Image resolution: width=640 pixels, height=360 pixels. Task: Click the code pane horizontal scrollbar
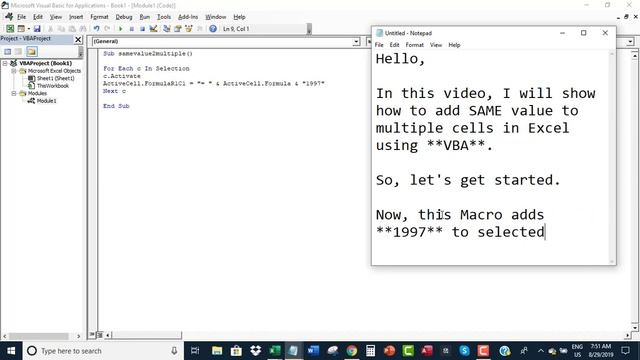[147, 335]
